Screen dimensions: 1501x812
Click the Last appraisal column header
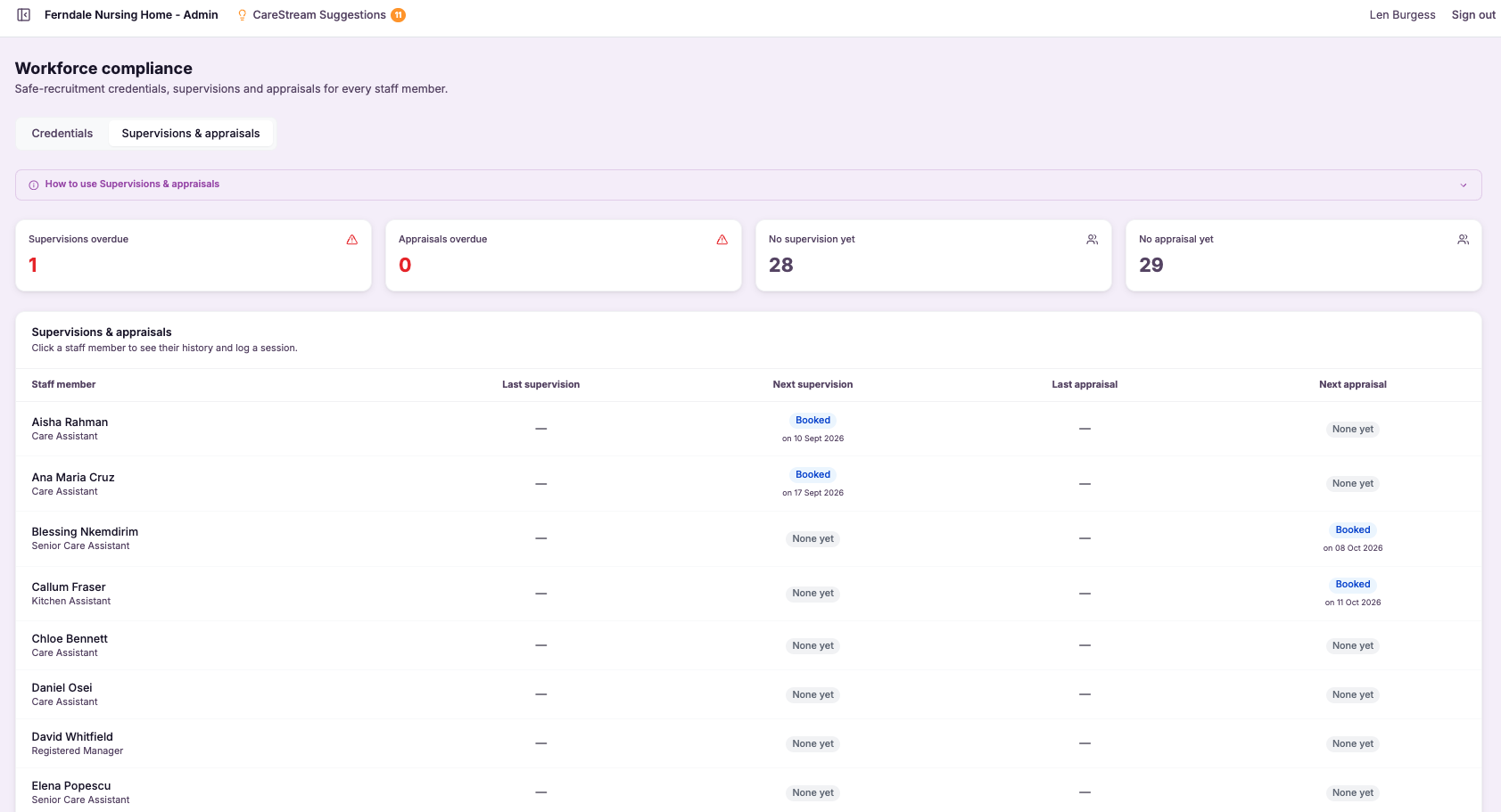(1085, 385)
